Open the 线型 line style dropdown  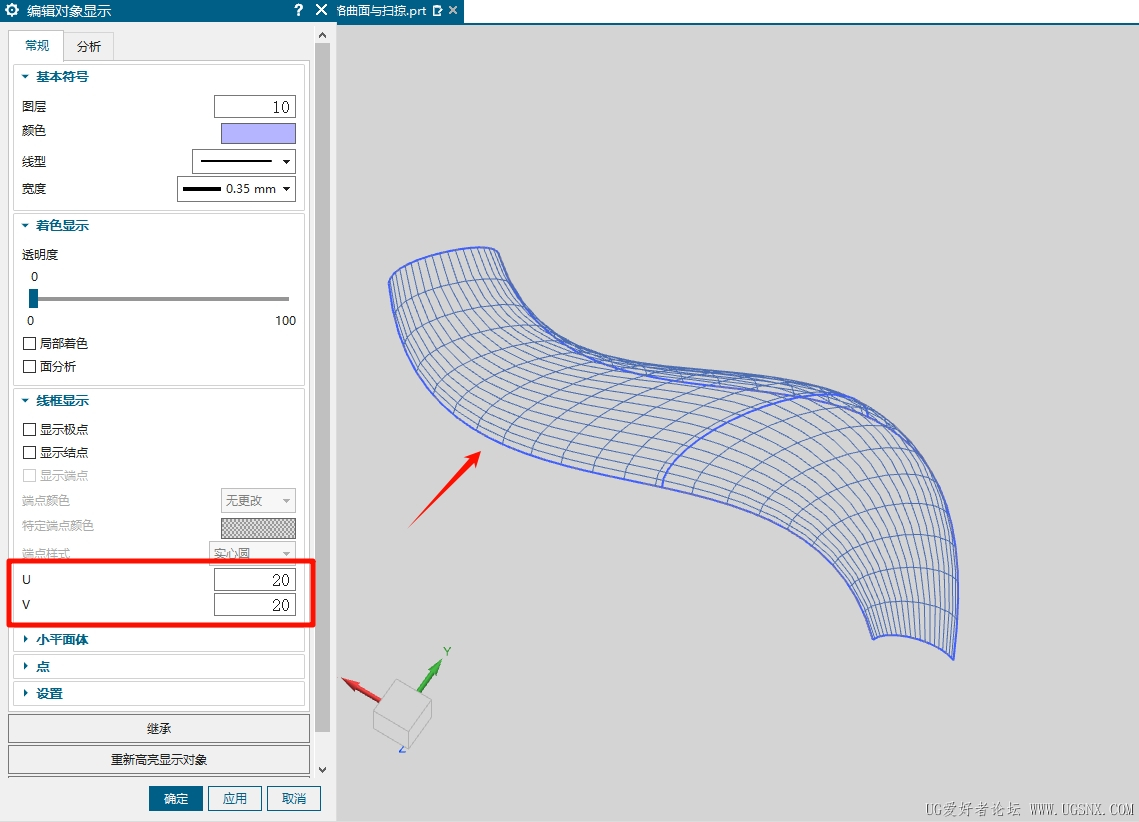tap(243, 162)
